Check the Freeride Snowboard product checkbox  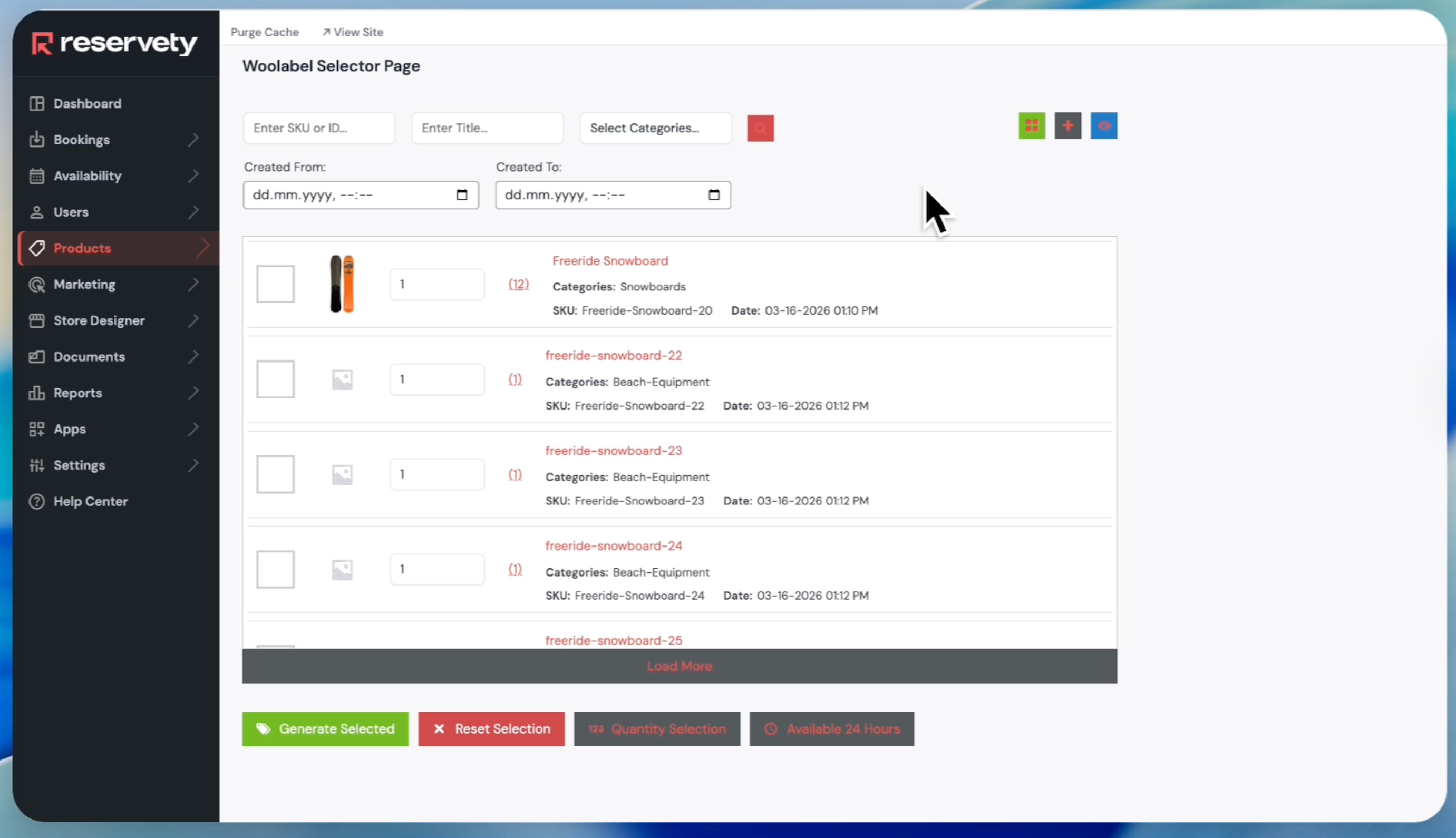[275, 284]
